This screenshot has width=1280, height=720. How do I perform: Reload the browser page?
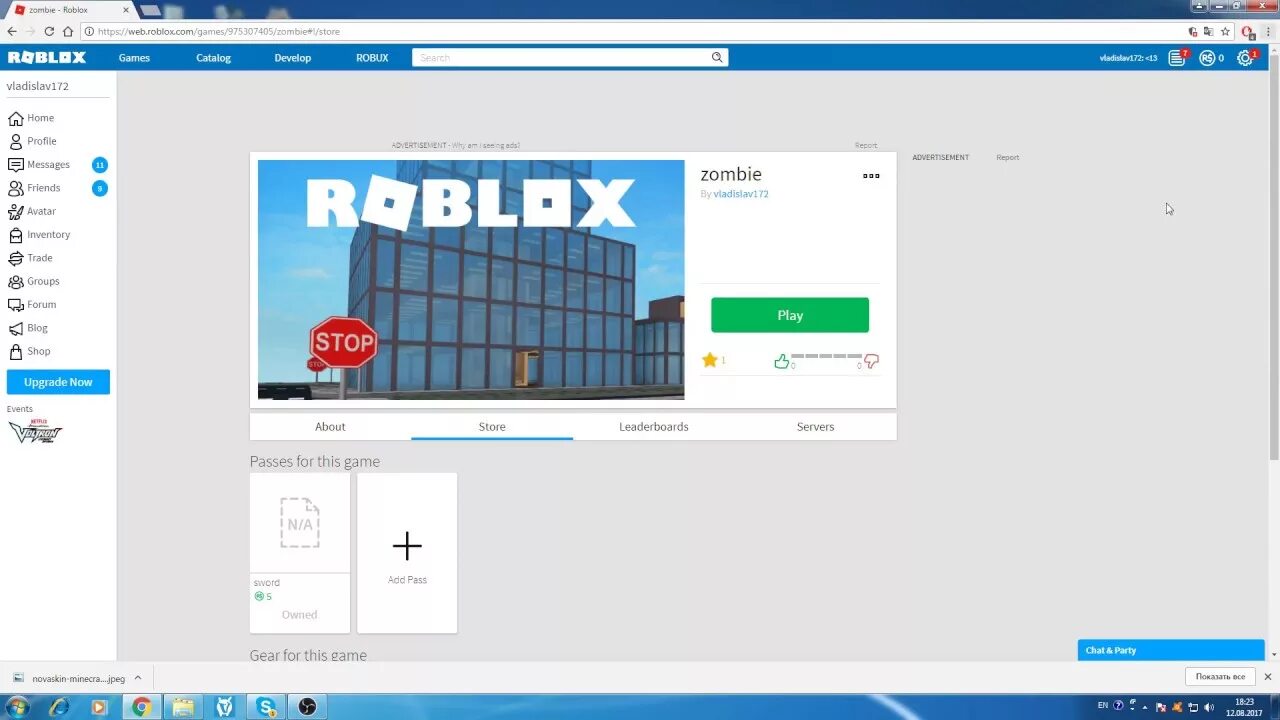(x=49, y=31)
